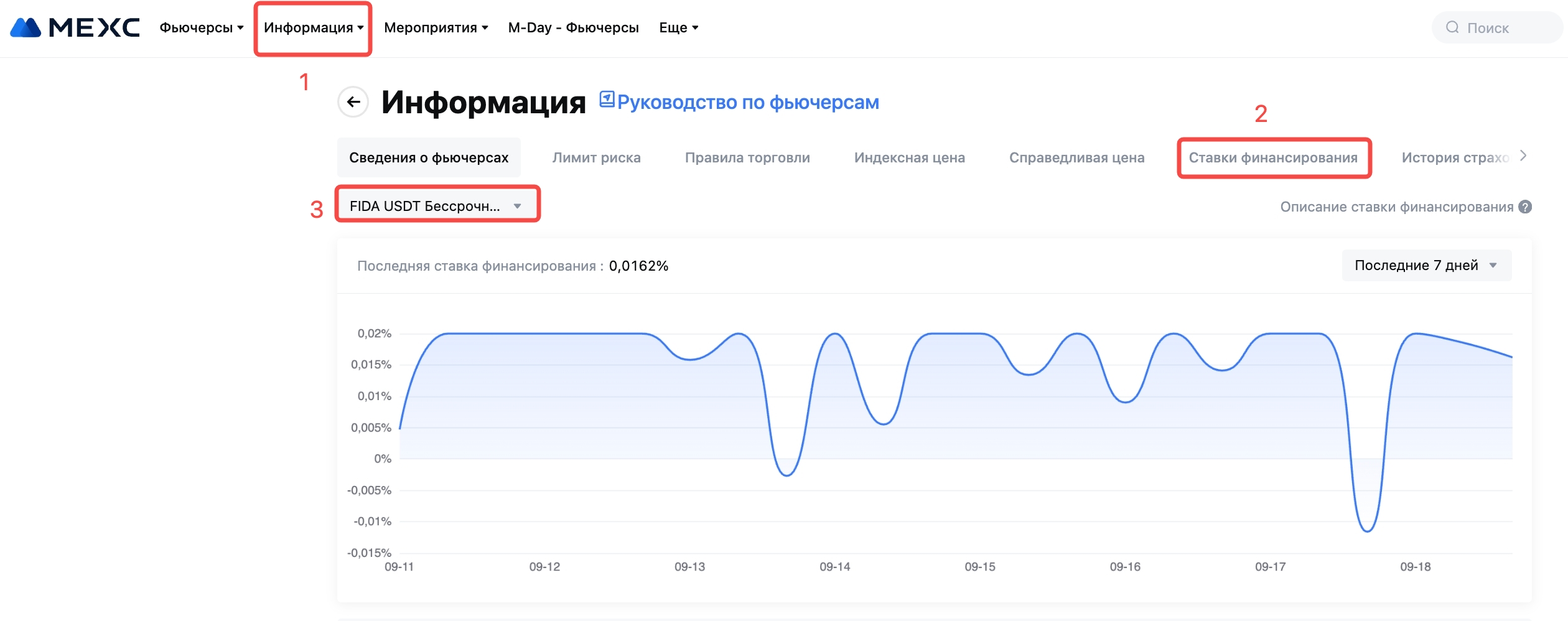
Task: Switch to the Ставки финансирования tab
Action: tap(1273, 158)
